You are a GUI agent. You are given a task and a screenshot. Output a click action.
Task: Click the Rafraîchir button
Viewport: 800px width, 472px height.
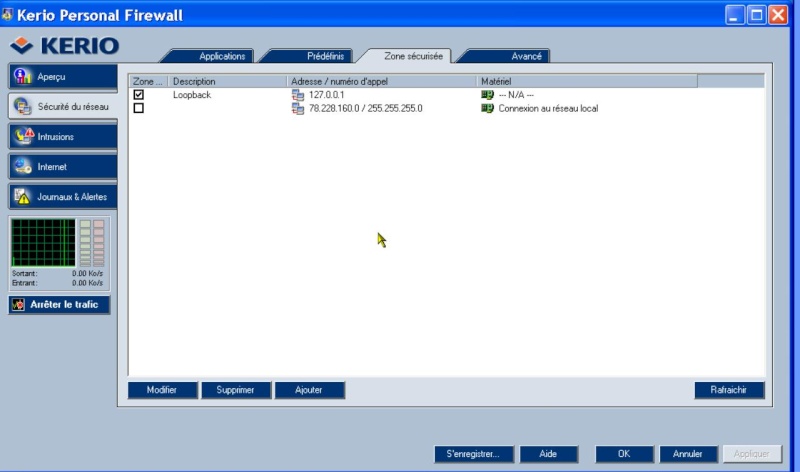(x=729, y=390)
